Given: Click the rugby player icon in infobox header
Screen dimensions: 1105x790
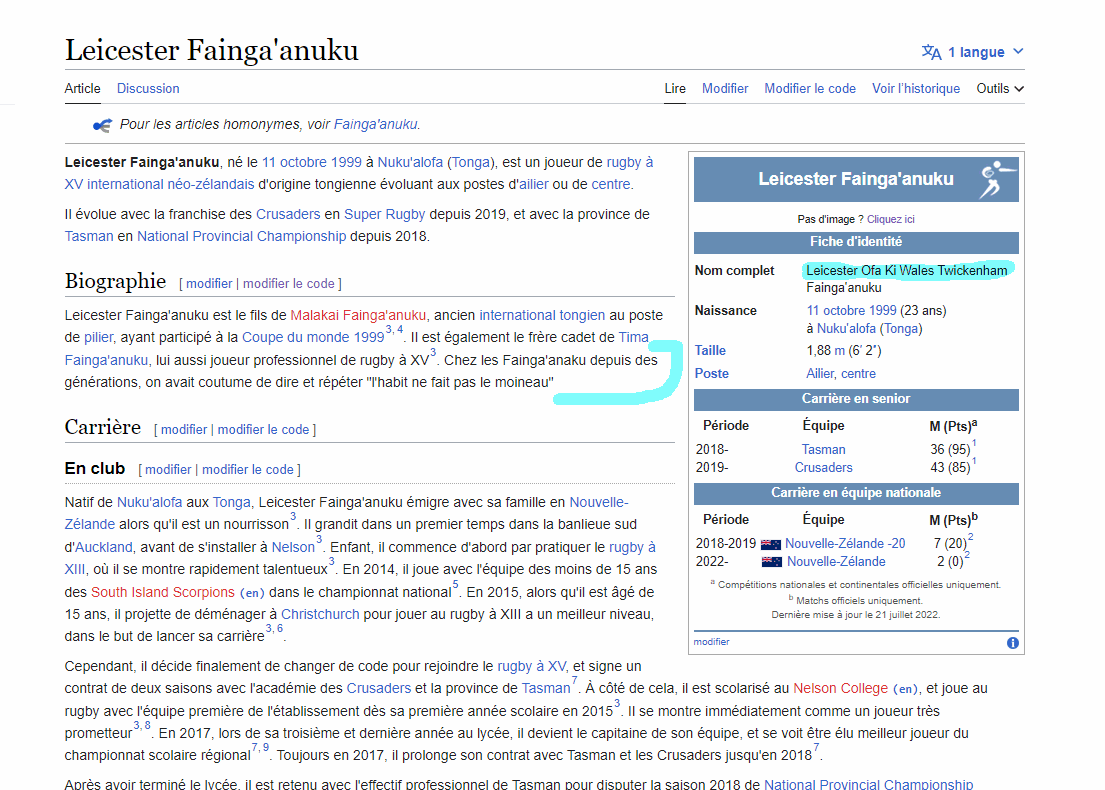Looking at the screenshot, I should coord(997,179).
